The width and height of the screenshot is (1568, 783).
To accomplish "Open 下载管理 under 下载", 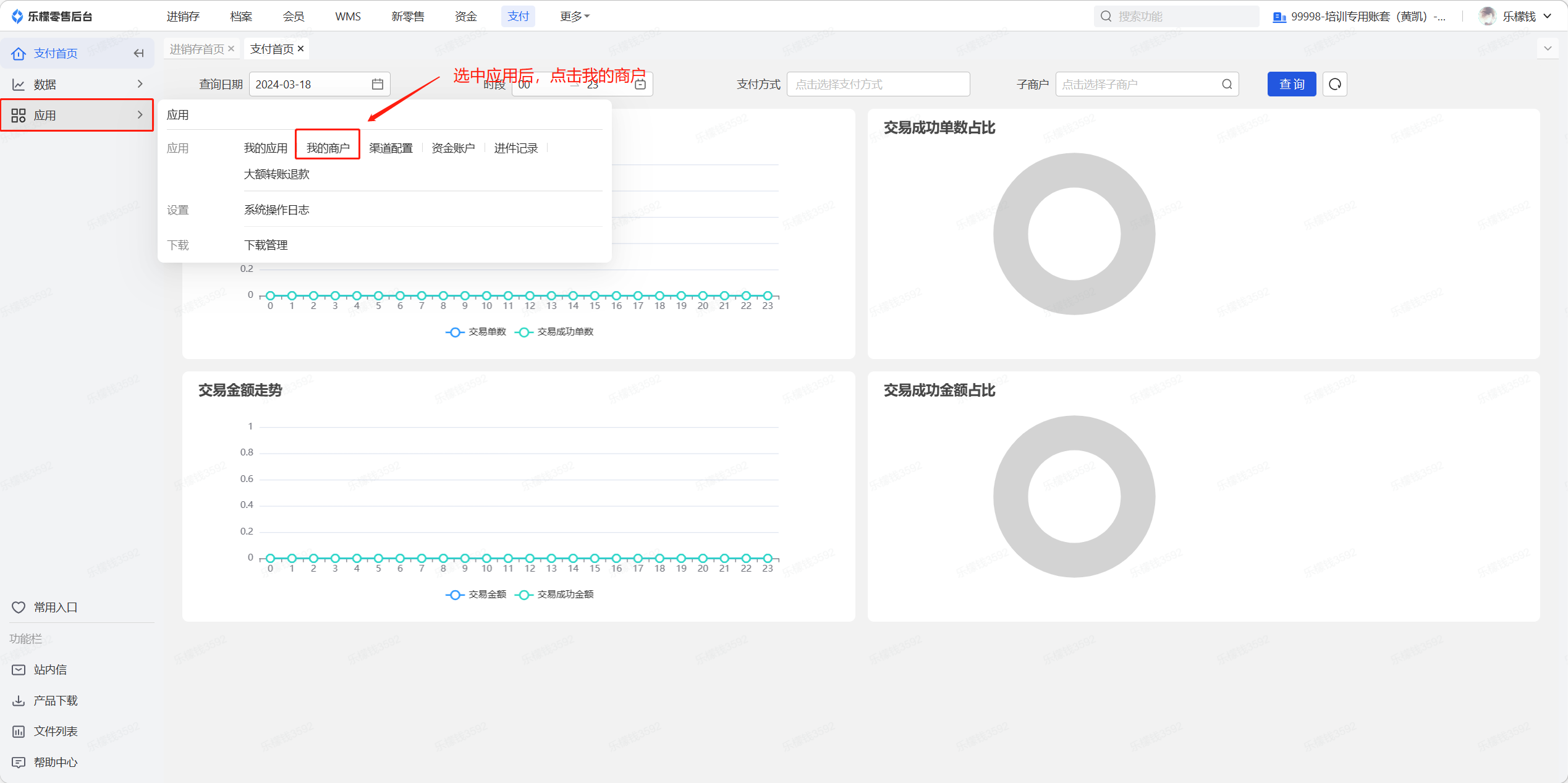I will 266,245.
